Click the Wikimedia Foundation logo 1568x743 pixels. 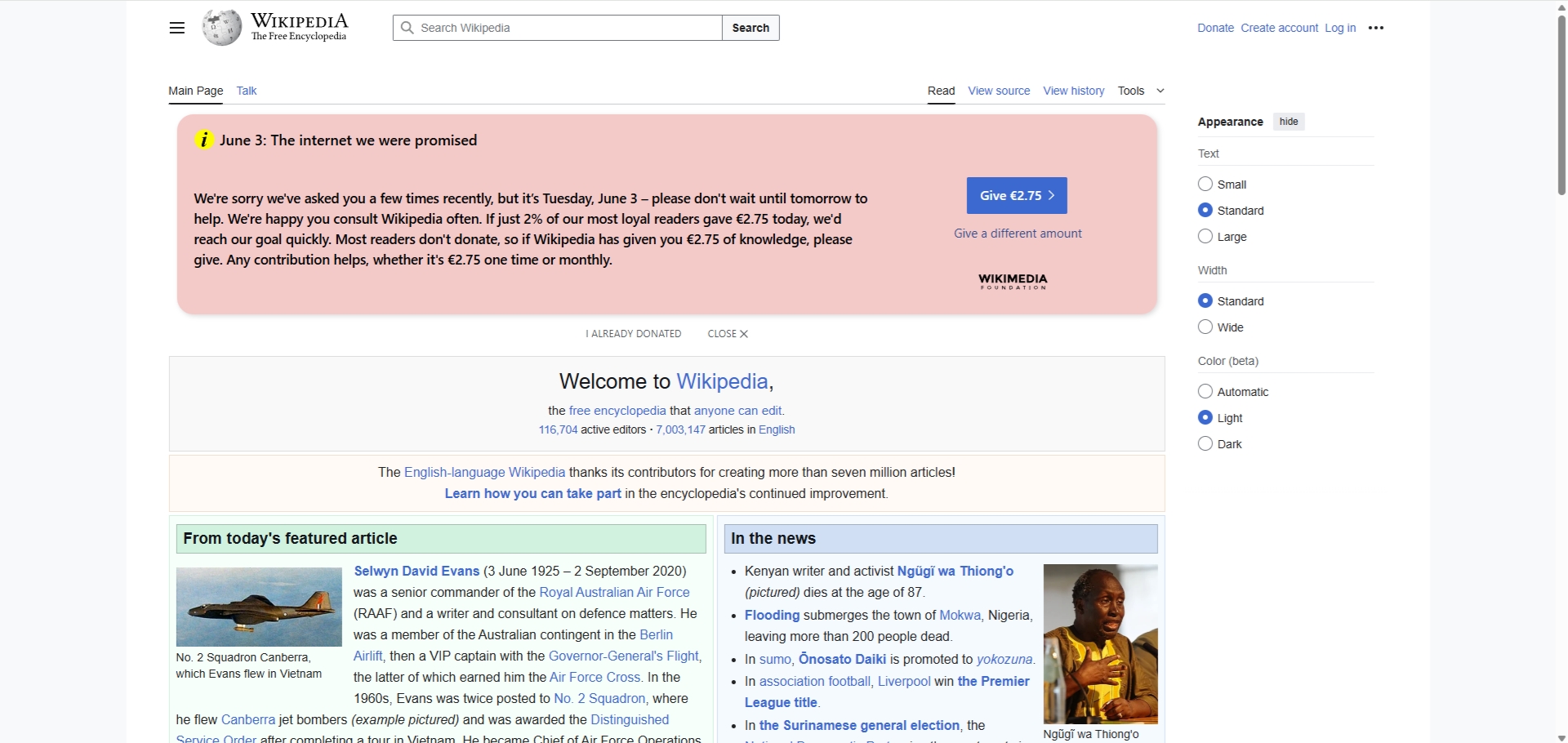1013,281
